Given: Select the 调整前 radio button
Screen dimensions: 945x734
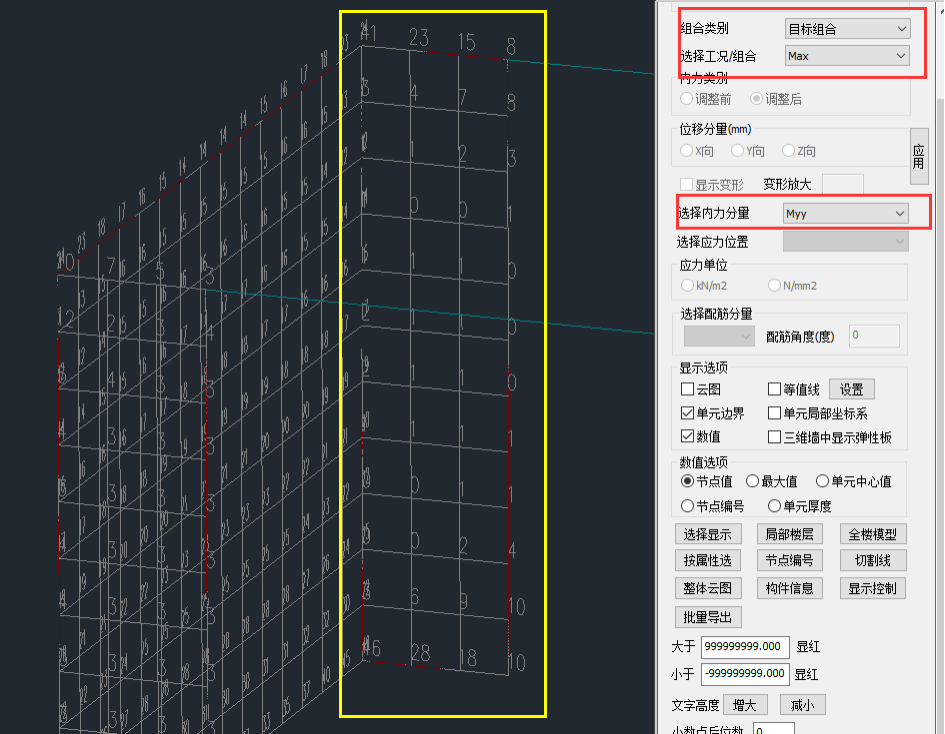Looking at the screenshot, I should click(686, 99).
